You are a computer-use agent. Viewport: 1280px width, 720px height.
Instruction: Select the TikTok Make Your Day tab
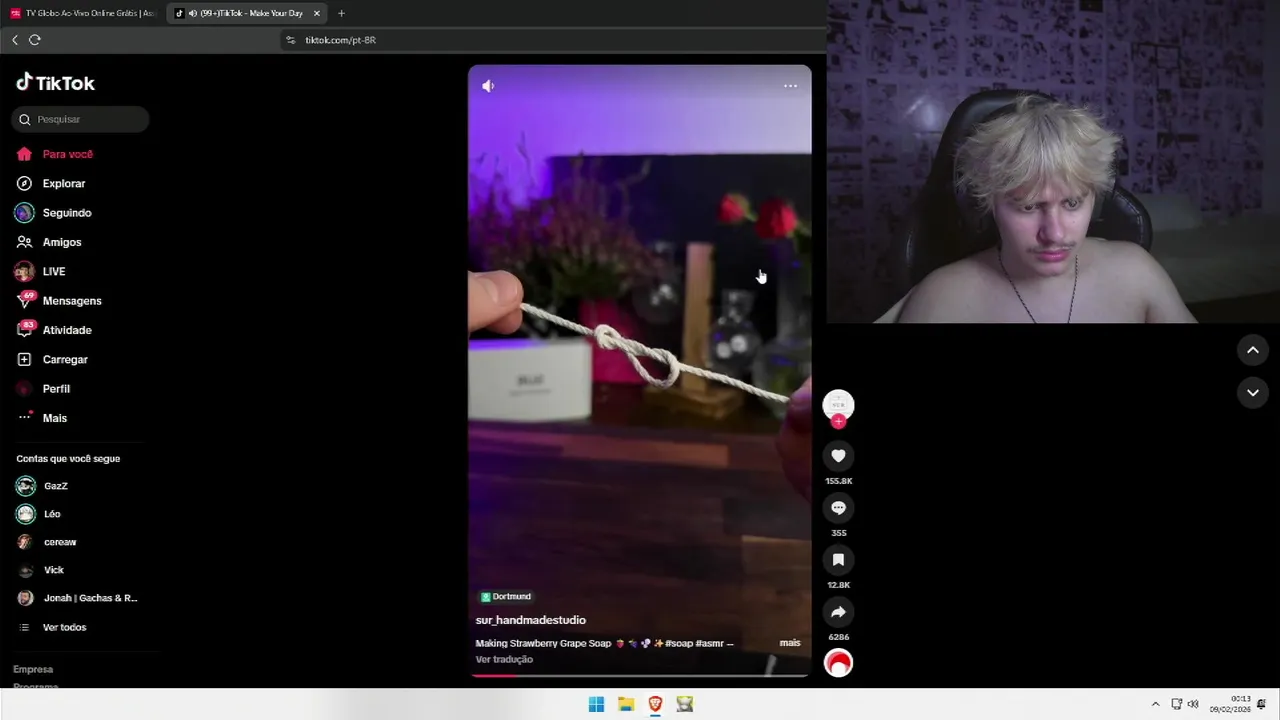[244, 13]
